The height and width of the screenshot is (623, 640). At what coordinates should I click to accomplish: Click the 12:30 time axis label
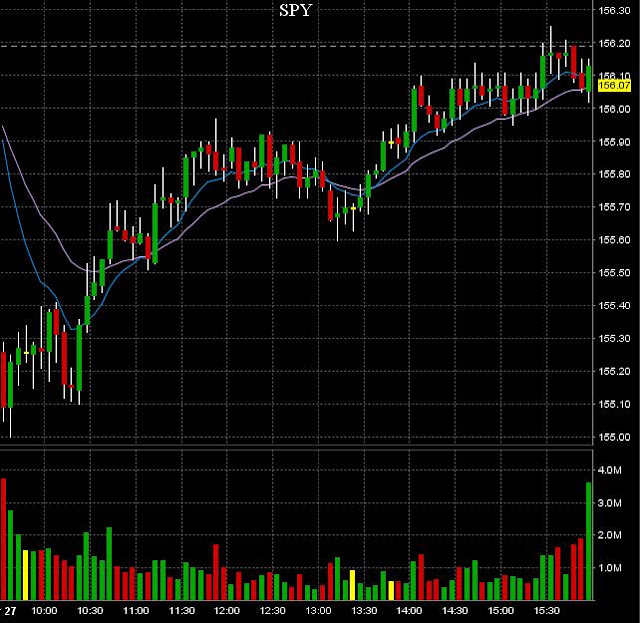coord(273,611)
